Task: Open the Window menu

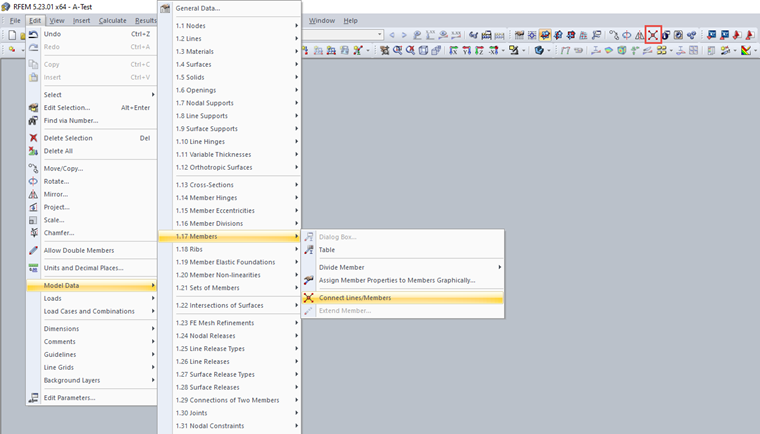Action: pyautogui.click(x=322, y=20)
